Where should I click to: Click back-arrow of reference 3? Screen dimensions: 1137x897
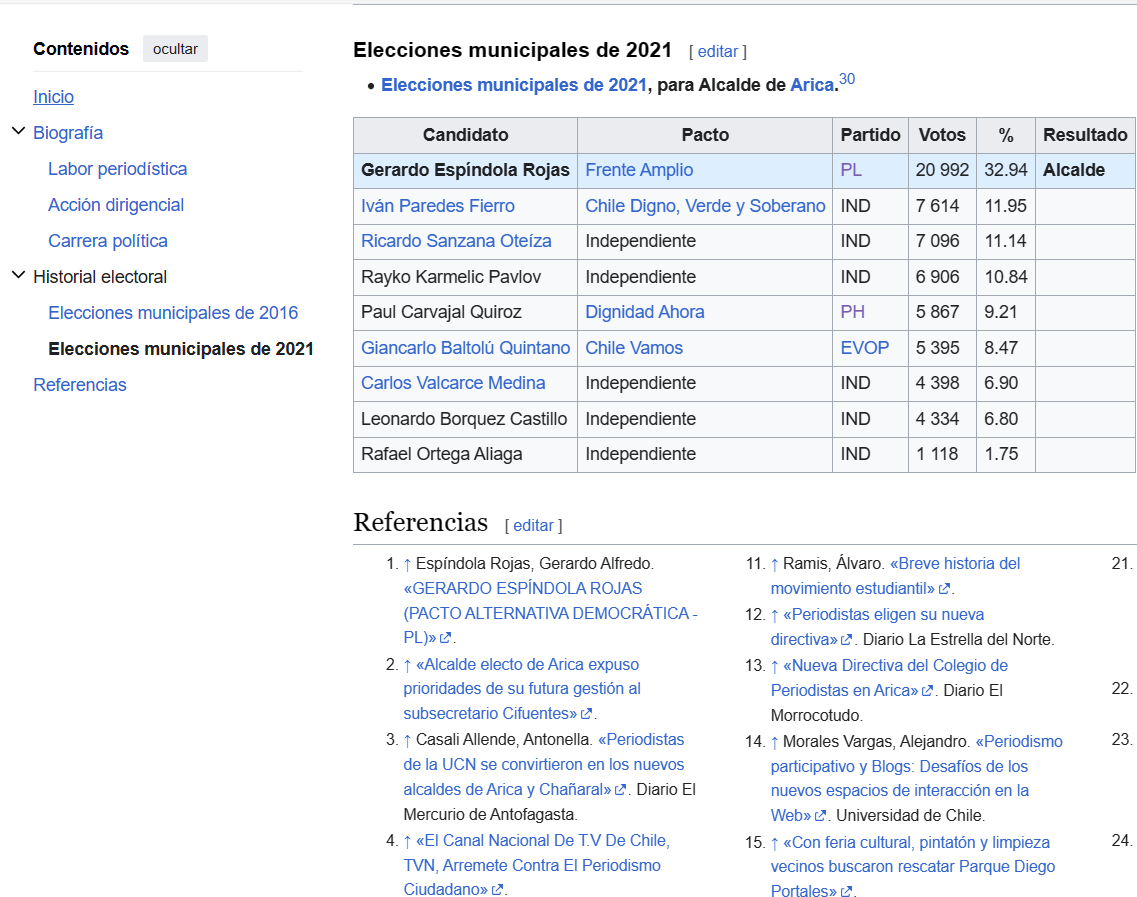tap(408, 740)
